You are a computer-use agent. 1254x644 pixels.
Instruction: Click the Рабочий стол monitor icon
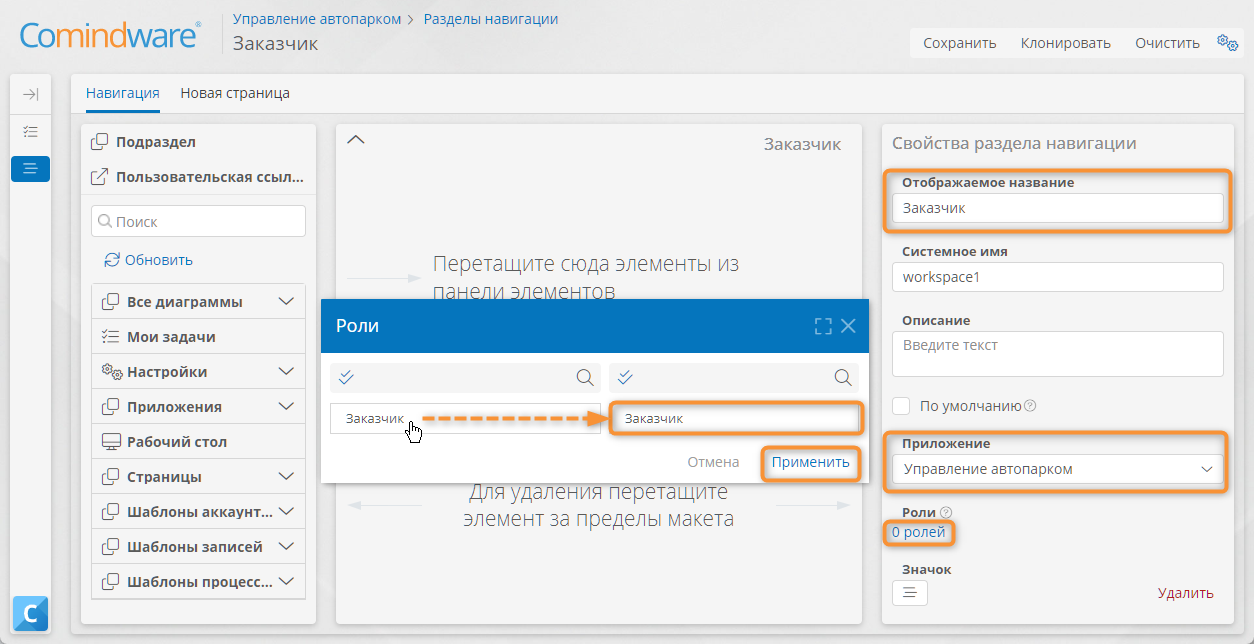(x=111, y=442)
